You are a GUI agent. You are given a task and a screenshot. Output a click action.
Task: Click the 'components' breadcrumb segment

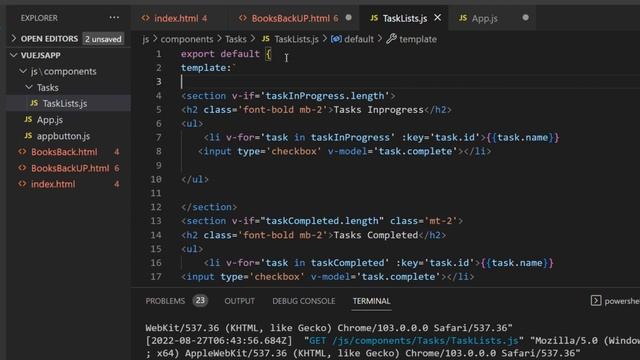(x=187, y=39)
